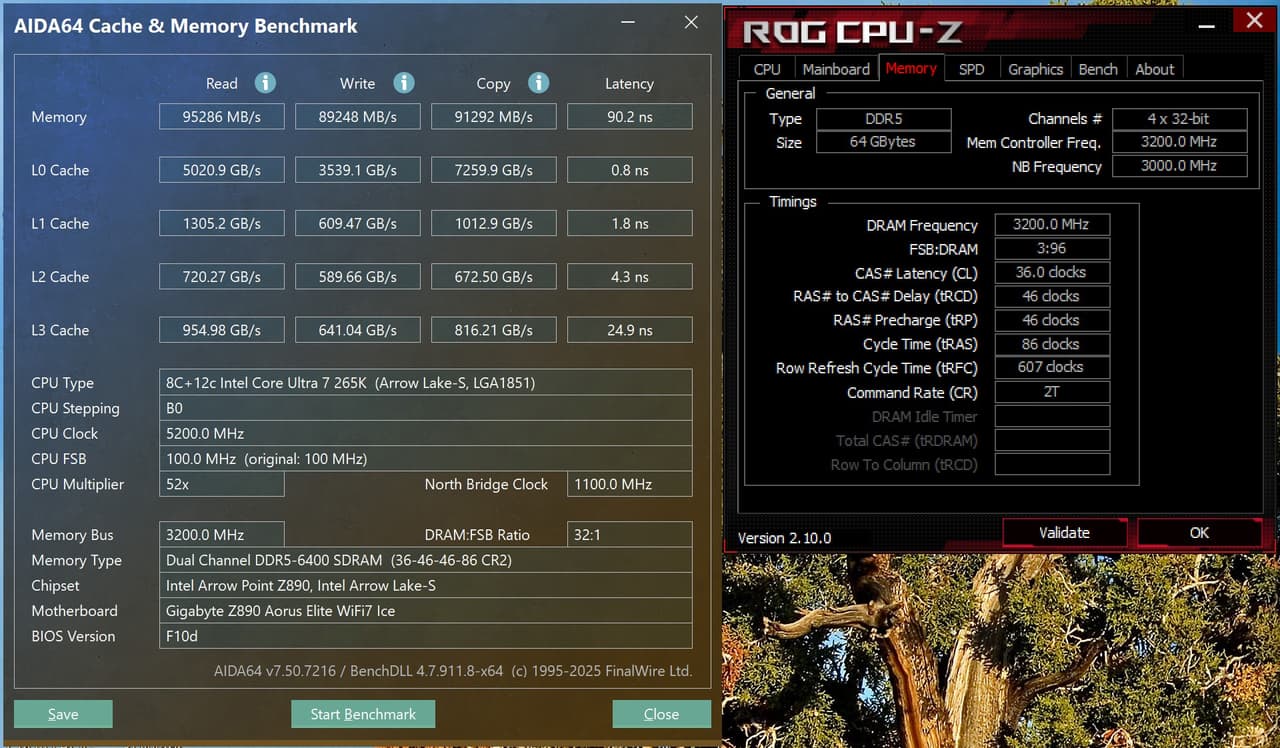Click the CPU FSB value 100.0 MHz

click(426, 458)
